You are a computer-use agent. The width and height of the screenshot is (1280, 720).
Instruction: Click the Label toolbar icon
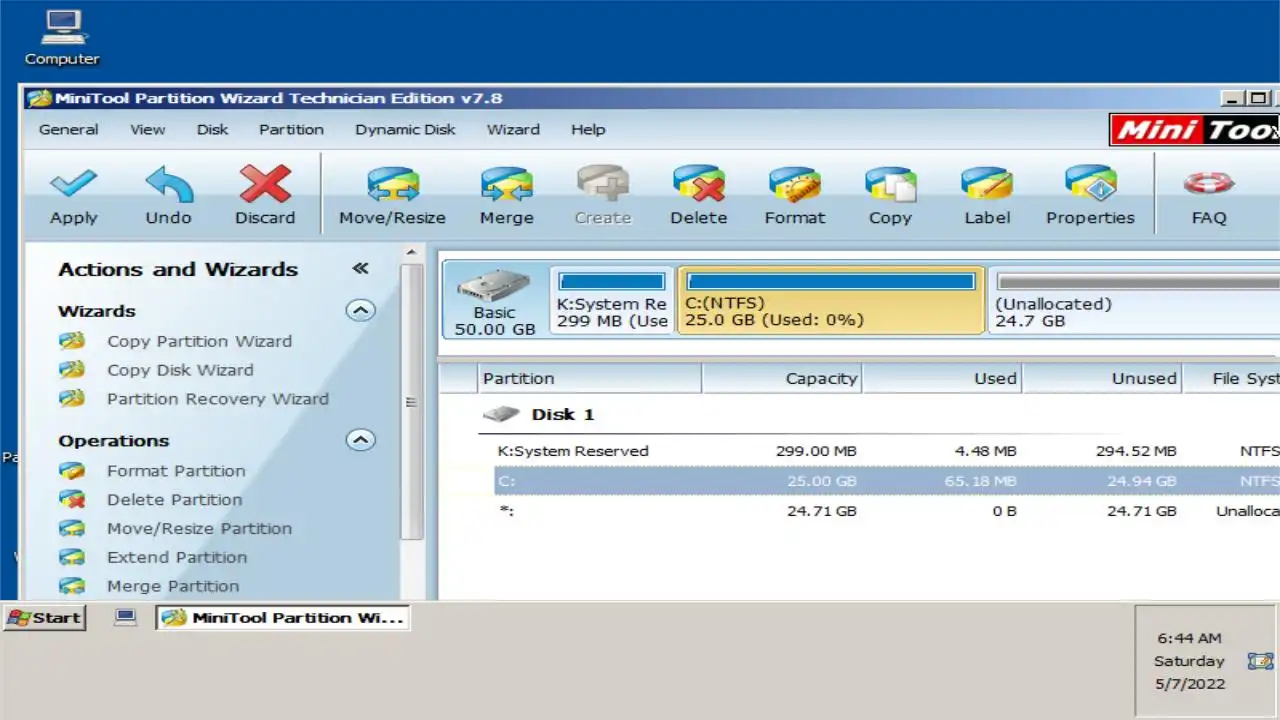[x=986, y=184]
